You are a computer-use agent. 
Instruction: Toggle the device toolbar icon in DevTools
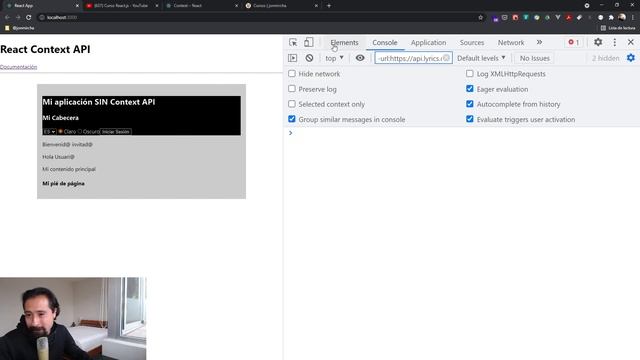point(309,42)
